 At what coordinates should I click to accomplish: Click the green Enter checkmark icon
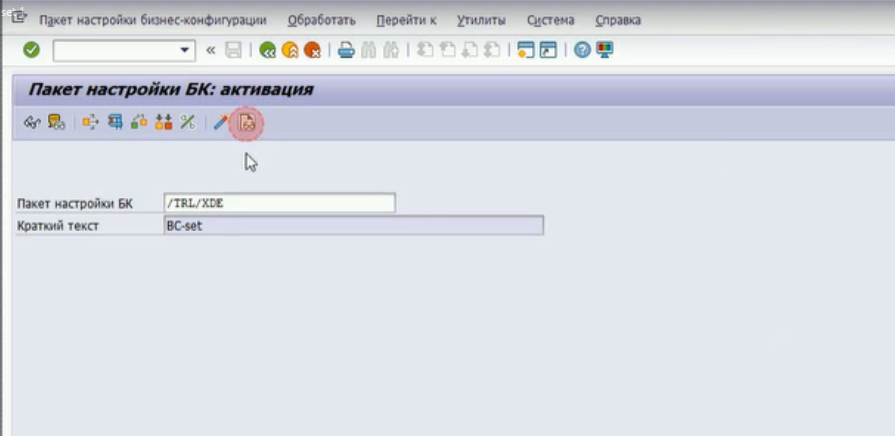31,50
